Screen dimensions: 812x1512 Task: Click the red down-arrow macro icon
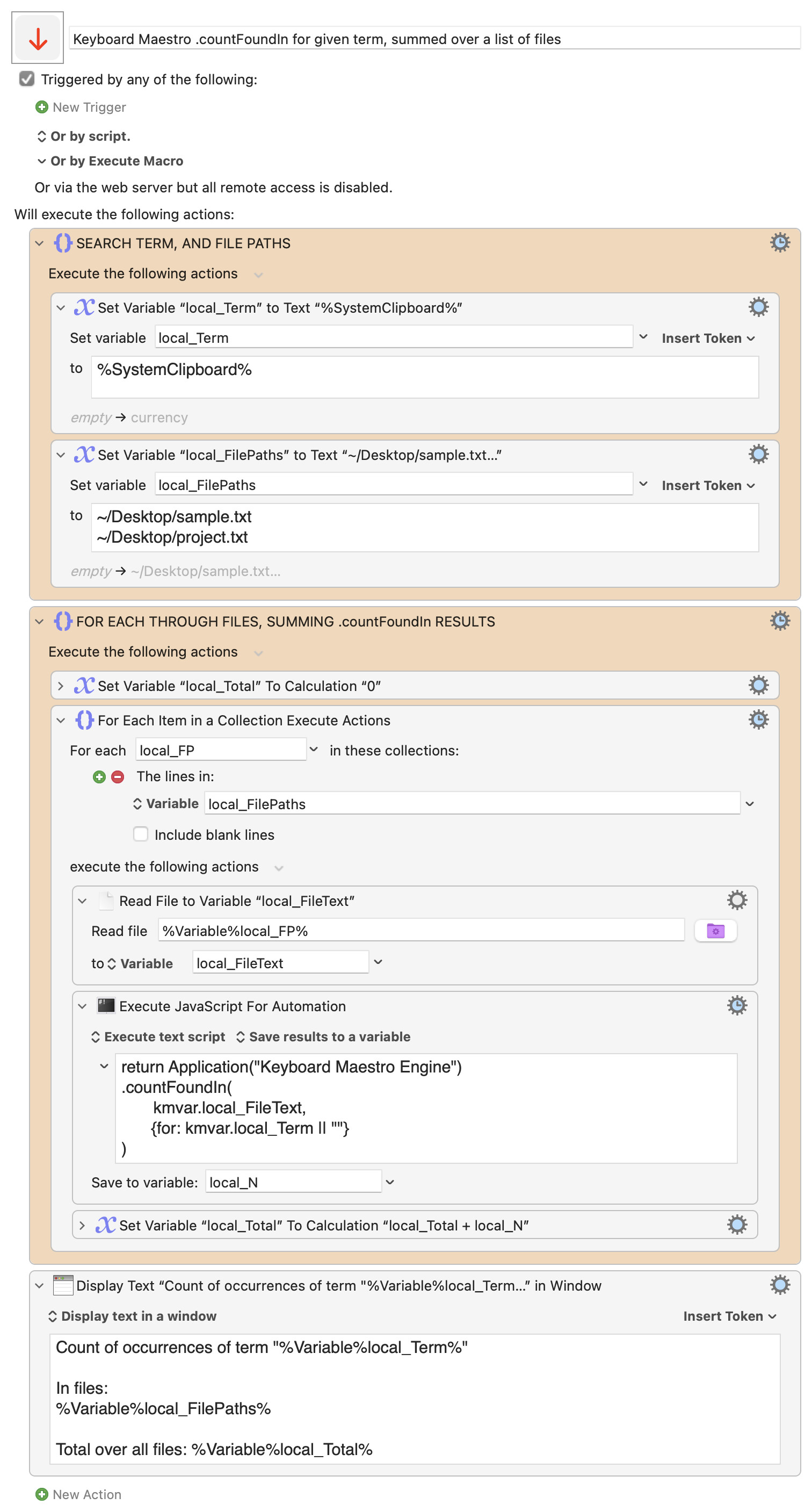(38, 39)
